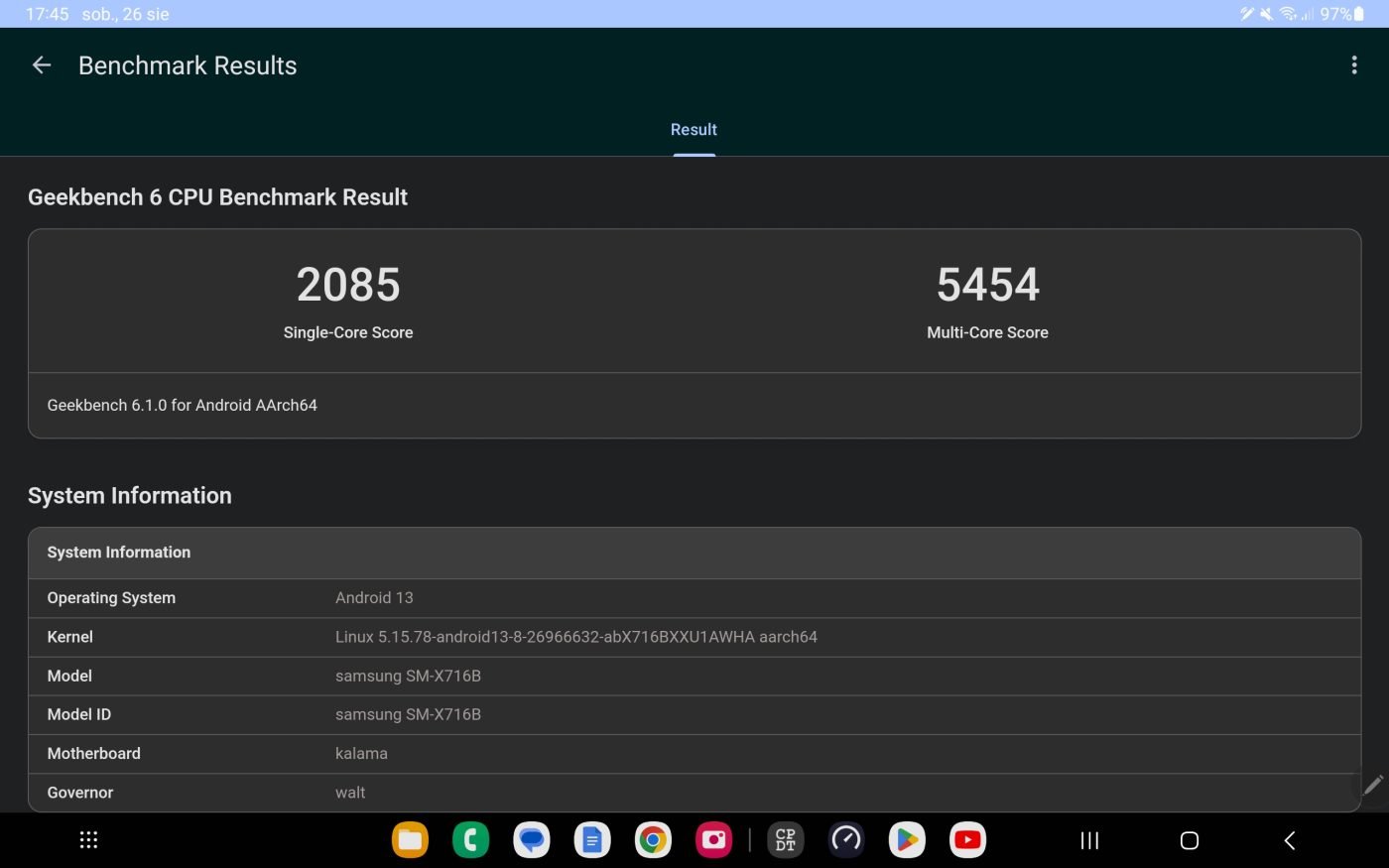Click the Model row label
This screenshot has height=868, width=1389.
pos(69,676)
